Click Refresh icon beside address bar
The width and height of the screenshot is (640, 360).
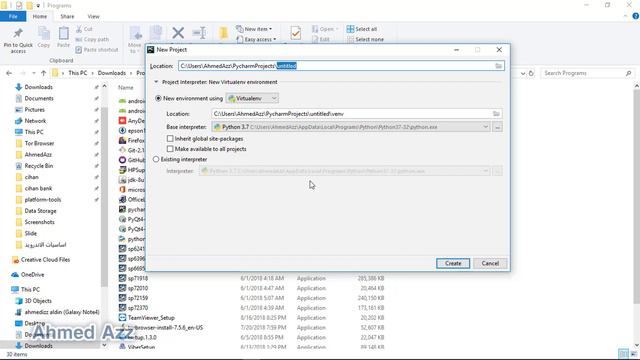(531, 73)
